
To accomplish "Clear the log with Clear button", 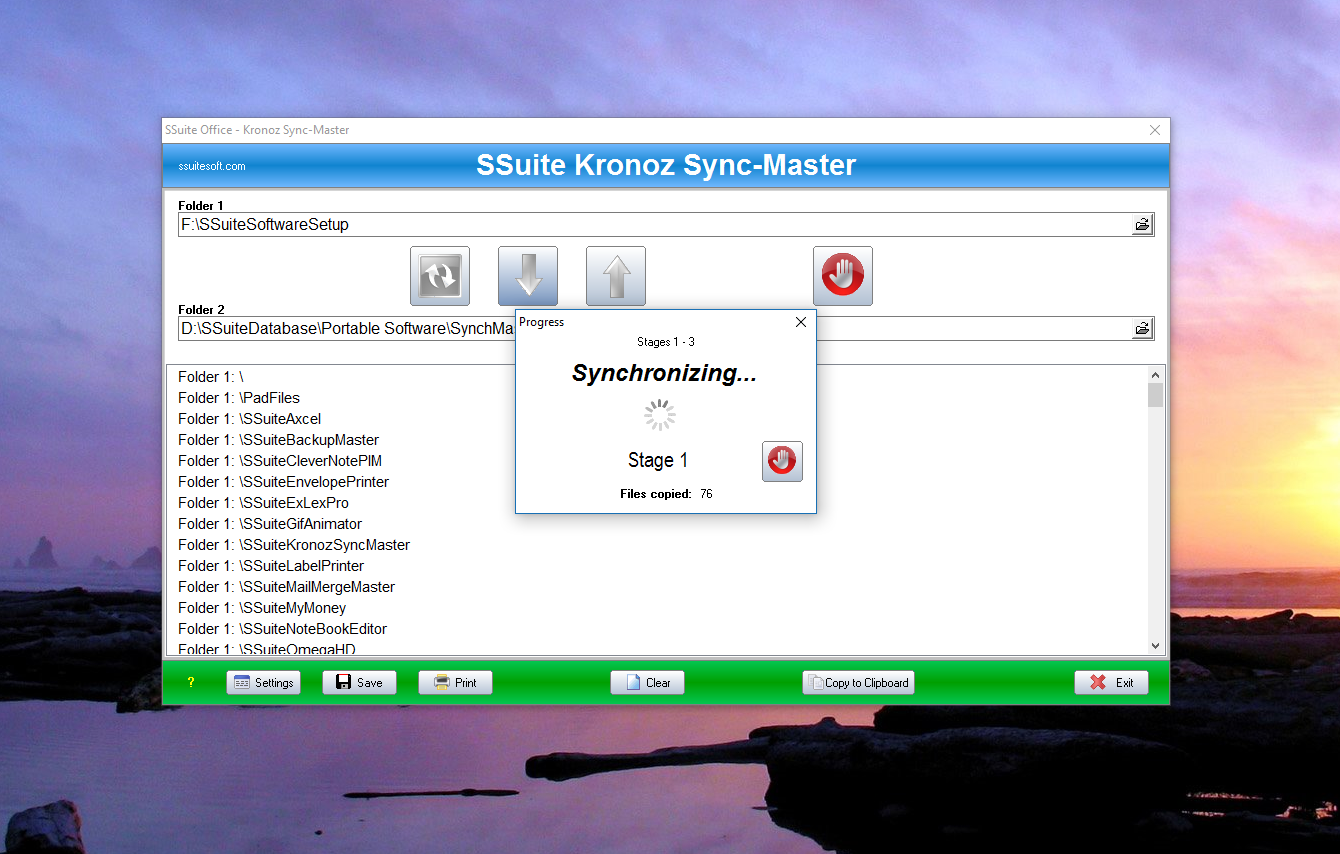I will tap(647, 683).
